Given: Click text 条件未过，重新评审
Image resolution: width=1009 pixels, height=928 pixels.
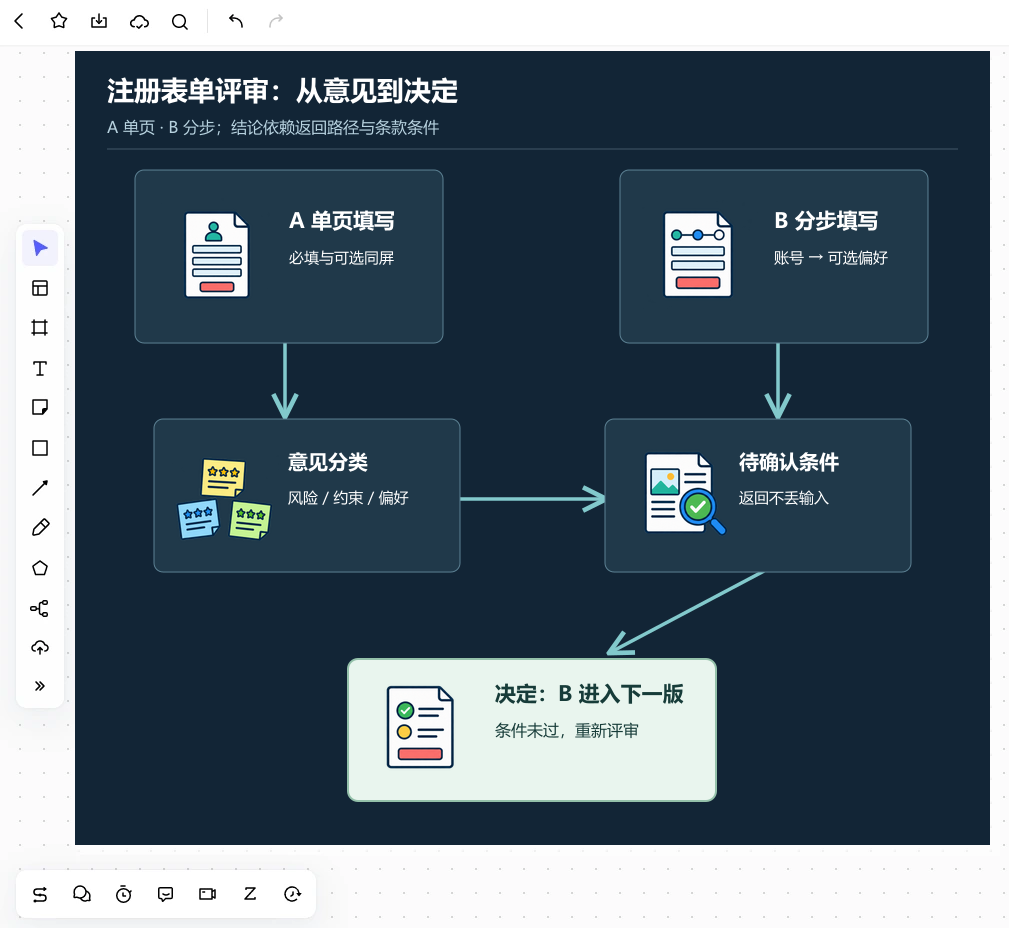Looking at the screenshot, I should click(x=566, y=731).
